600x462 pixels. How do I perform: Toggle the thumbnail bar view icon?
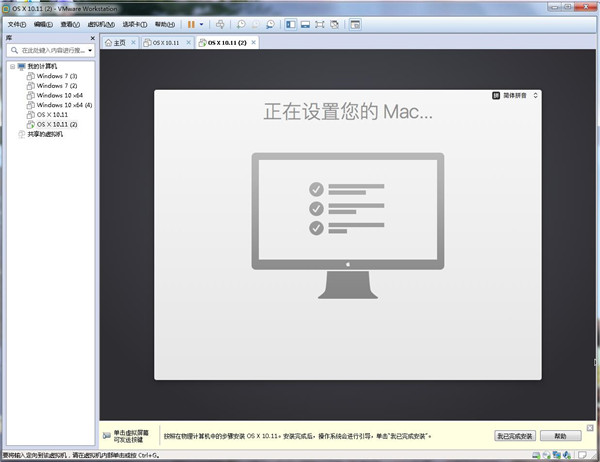(x=305, y=24)
